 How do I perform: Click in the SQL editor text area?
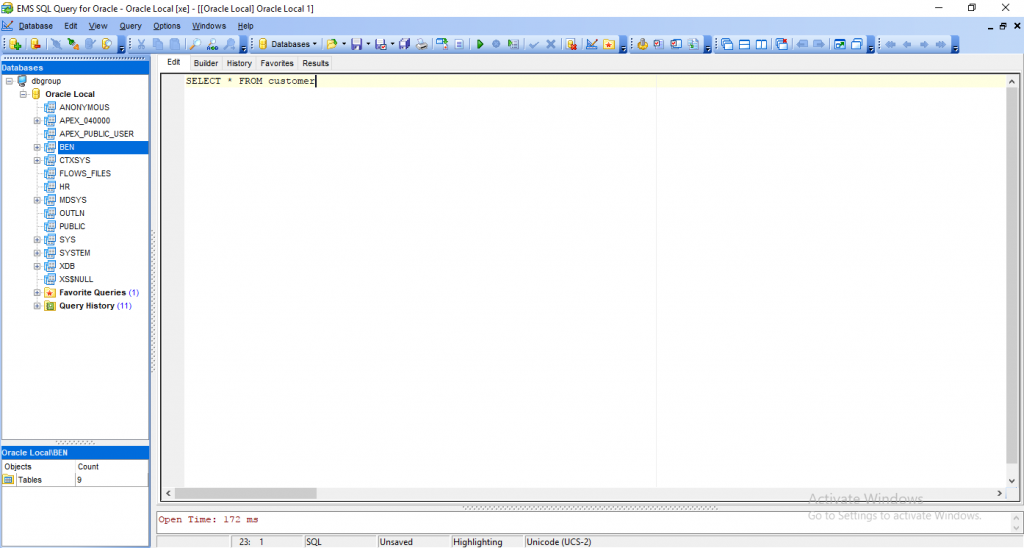pyautogui.click(x=500, y=250)
